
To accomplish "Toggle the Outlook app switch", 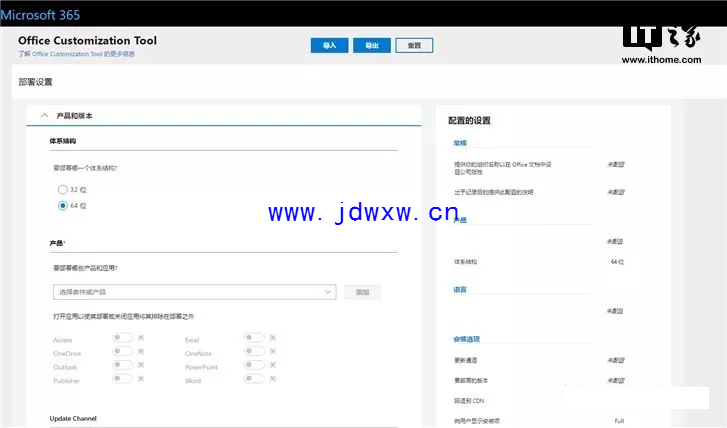I will coord(122,365).
